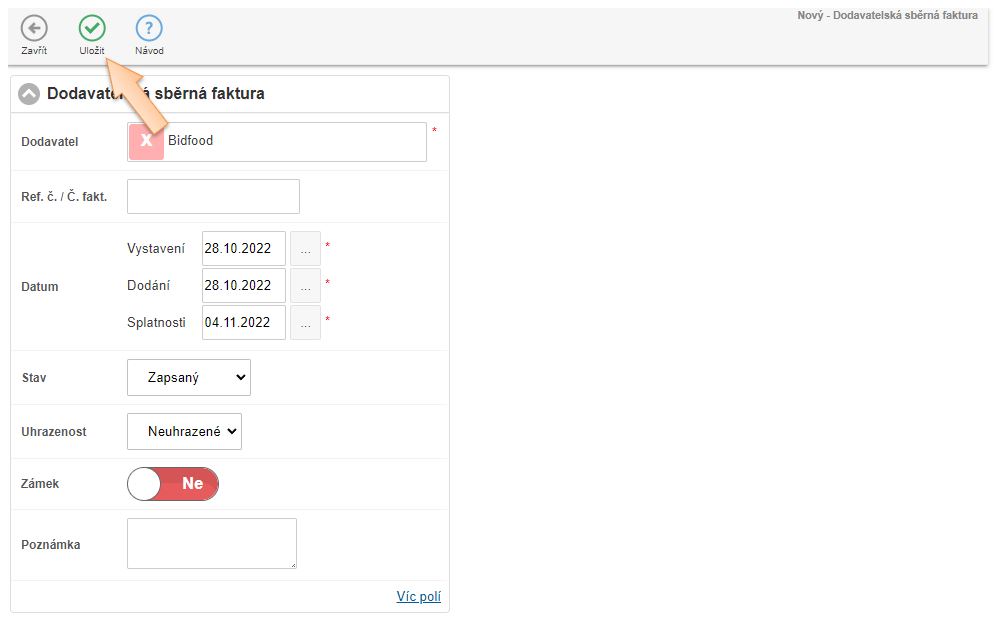Click the Poznámka text area
Image resolution: width=996 pixels, height=623 pixels.
pyautogui.click(x=212, y=543)
